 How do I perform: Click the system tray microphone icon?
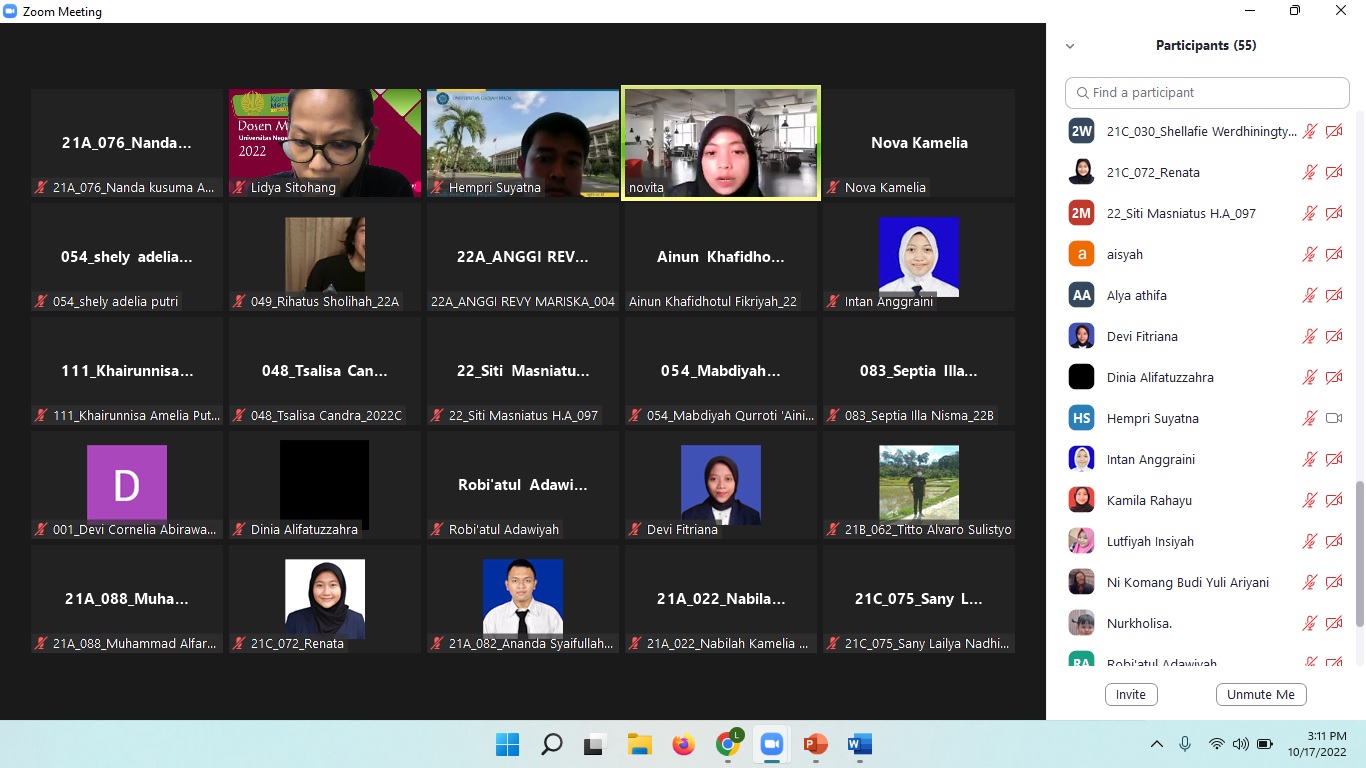click(1185, 744)
